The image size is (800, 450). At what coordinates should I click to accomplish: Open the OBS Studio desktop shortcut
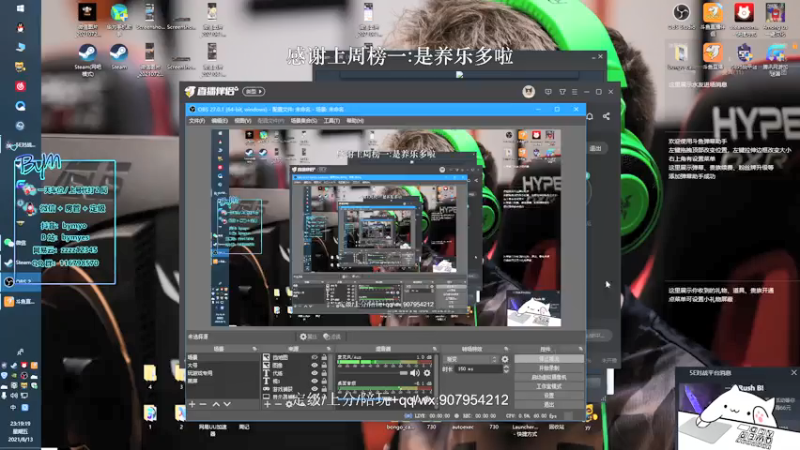coord(681,16)
